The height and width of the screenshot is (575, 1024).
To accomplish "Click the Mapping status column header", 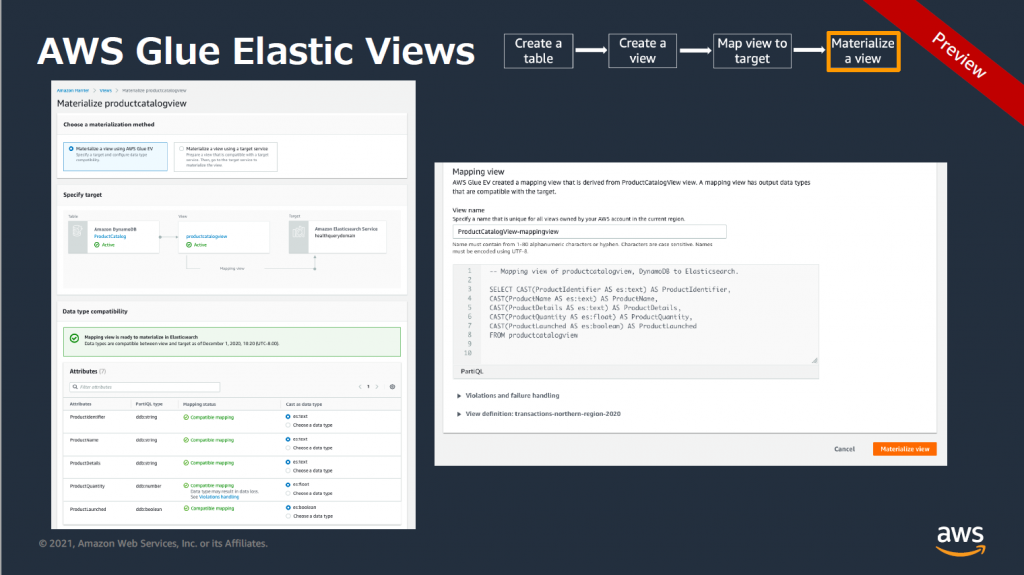I will click(199, 404).
